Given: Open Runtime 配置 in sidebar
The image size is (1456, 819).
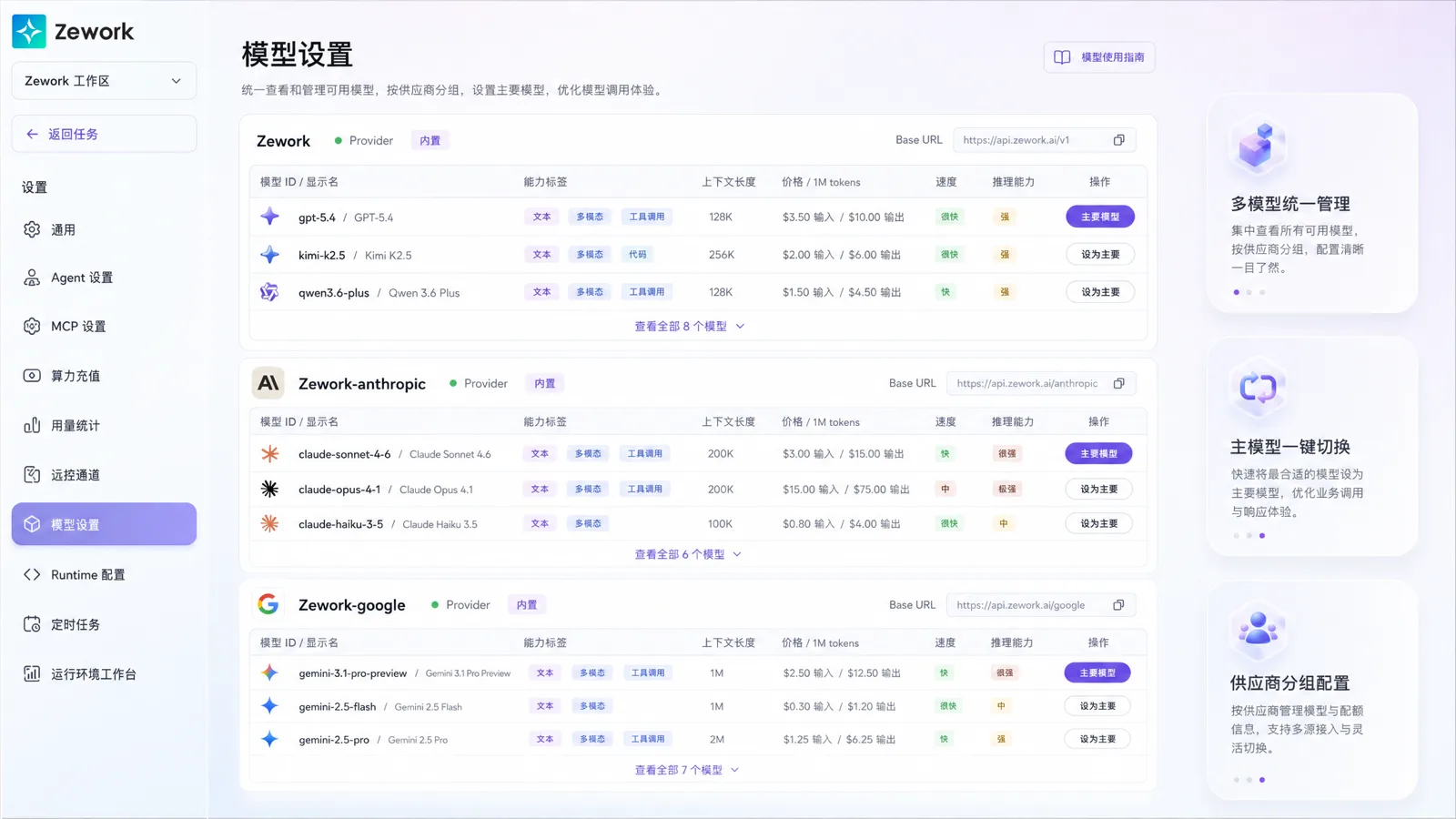Looking at the screenshot, I should [104, 574].
